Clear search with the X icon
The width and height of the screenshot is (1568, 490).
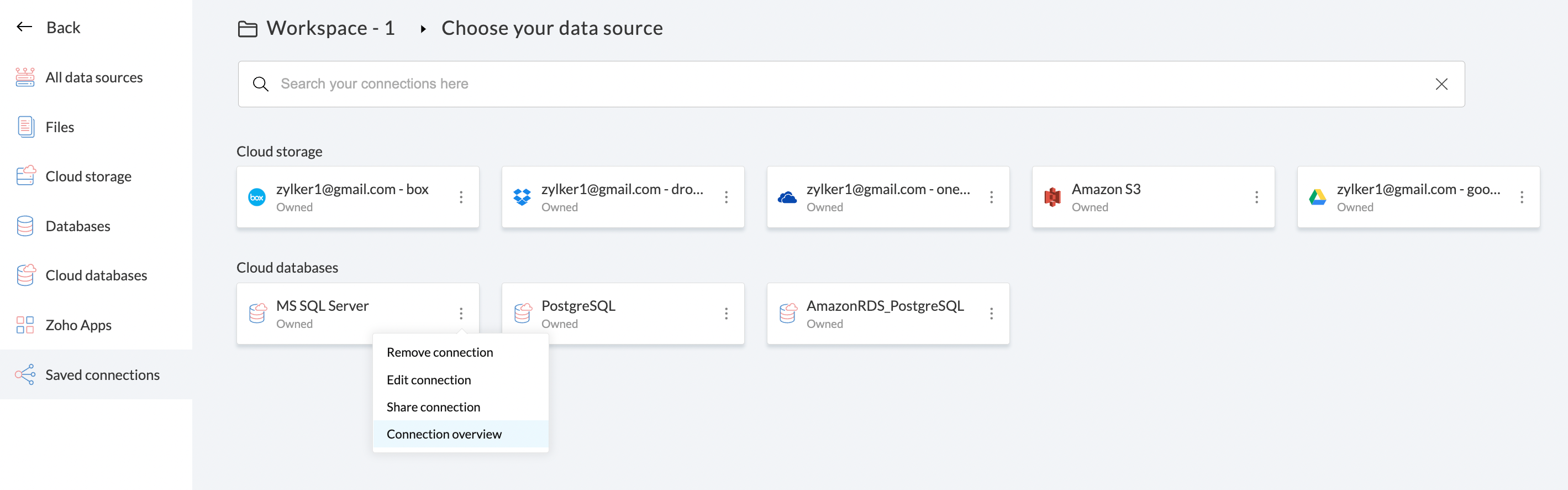click(x=1441, y=84)
